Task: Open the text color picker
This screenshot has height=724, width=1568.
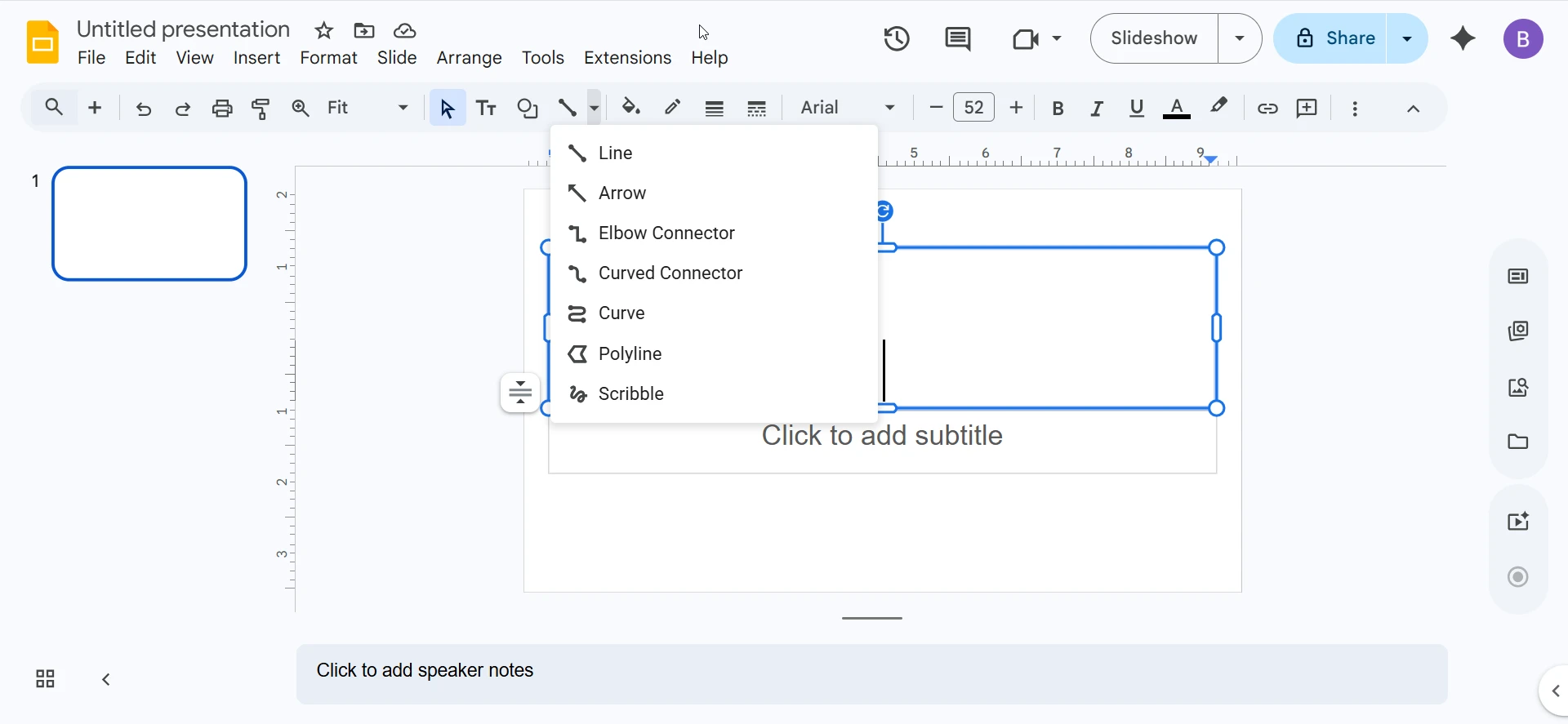Action: click(1176, 108)
